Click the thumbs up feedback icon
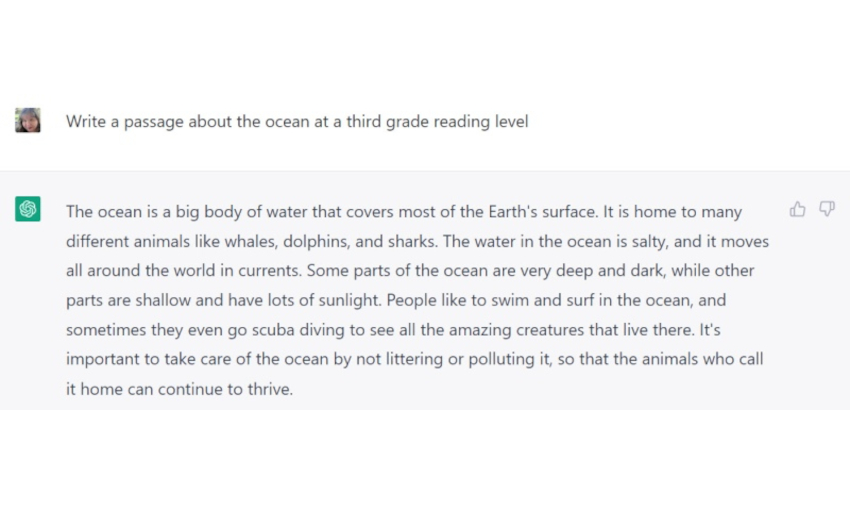The height and width of the screenshot is (505, 850). pyautogui.click(x=797, y=209)
